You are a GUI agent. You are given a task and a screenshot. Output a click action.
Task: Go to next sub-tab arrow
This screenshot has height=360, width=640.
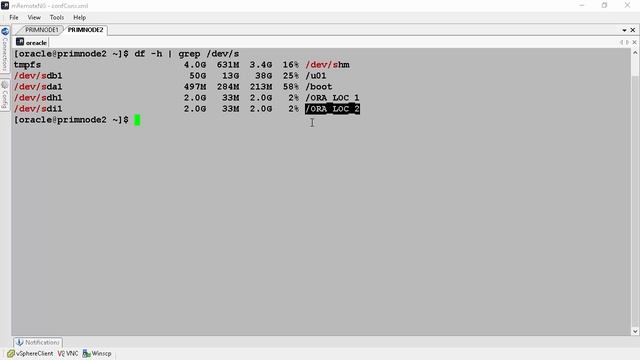[627, 42]
